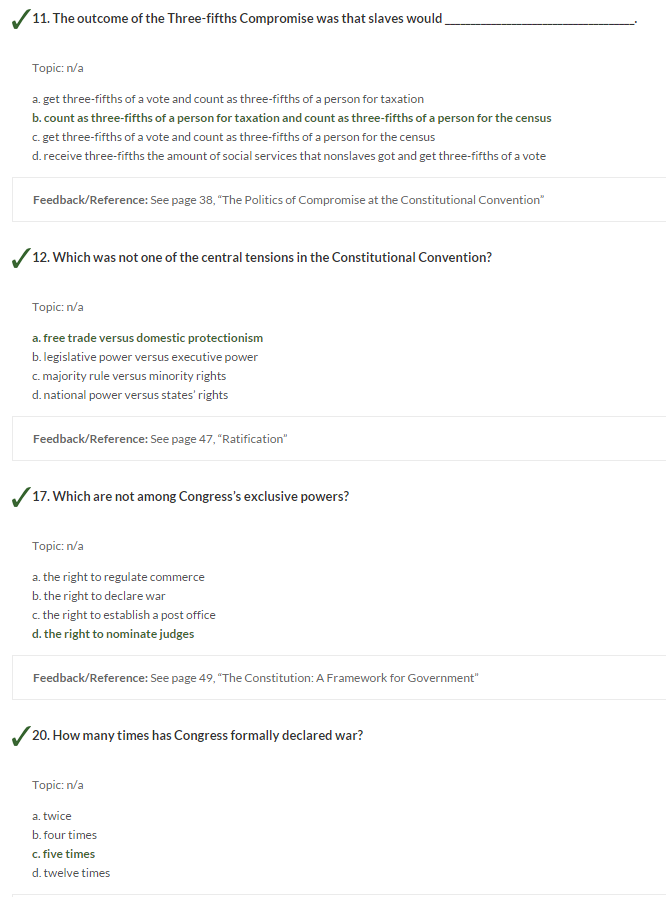Select 'free trade versus domestic protectionism' answer
This screenshot has width=666, height=897.
tap(148, 338)
